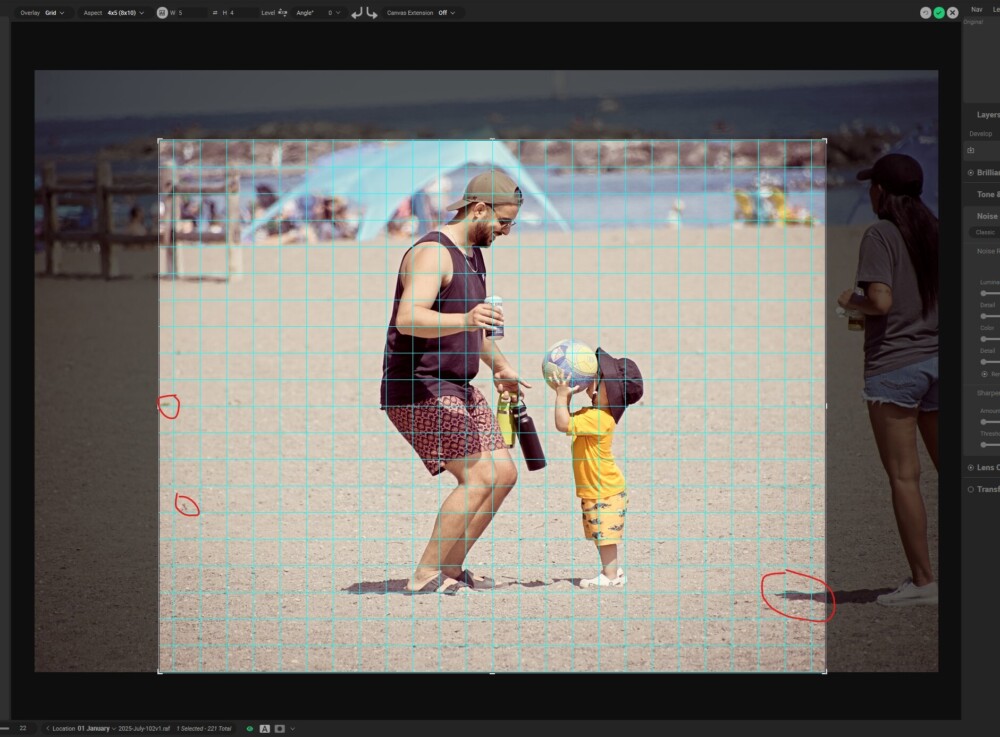Adjust the Luminance noise slider
The height and width of the screenshot is (737, 1000).
pos(985,293)
